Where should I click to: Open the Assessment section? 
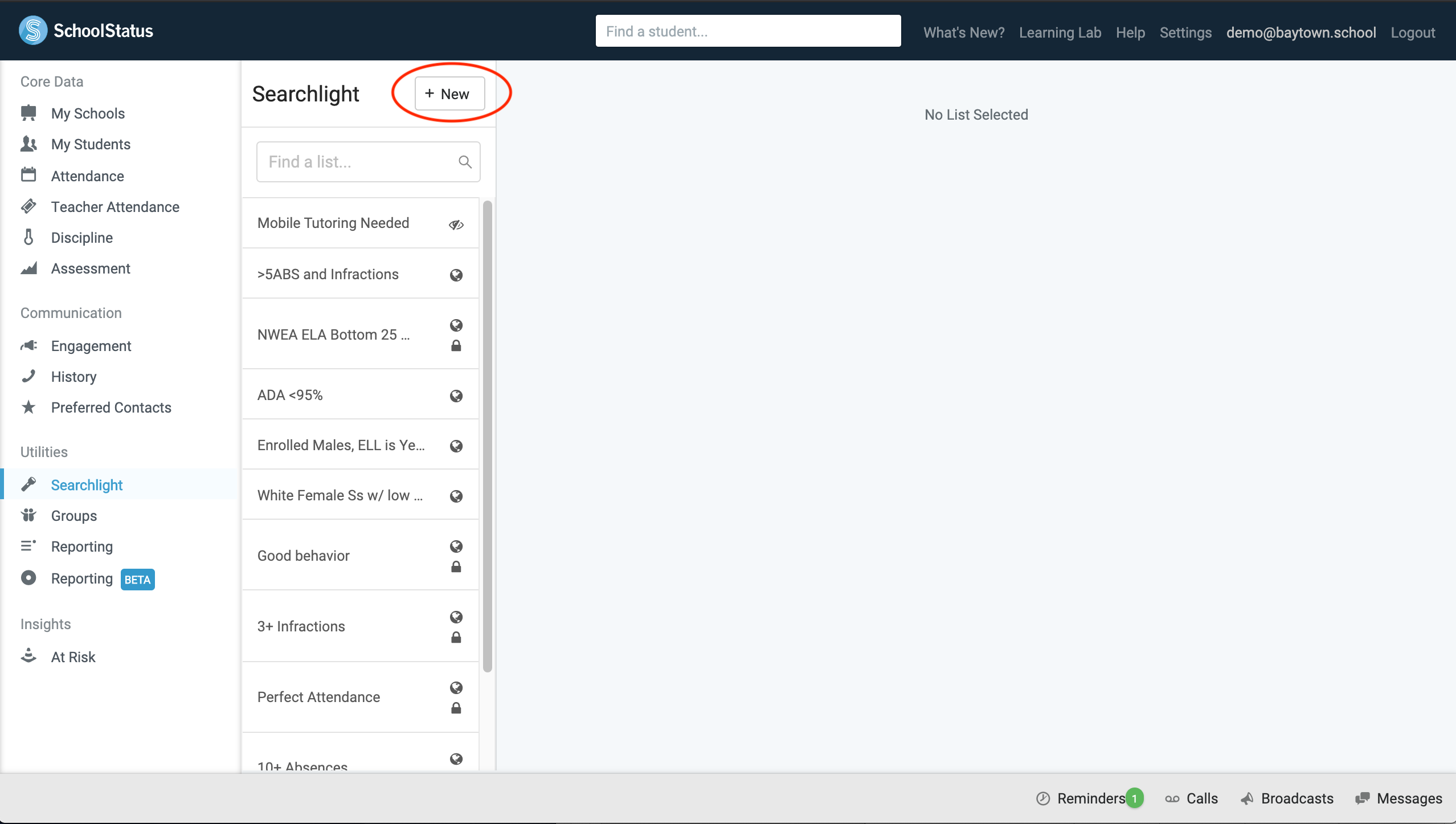tap(91, 268)
